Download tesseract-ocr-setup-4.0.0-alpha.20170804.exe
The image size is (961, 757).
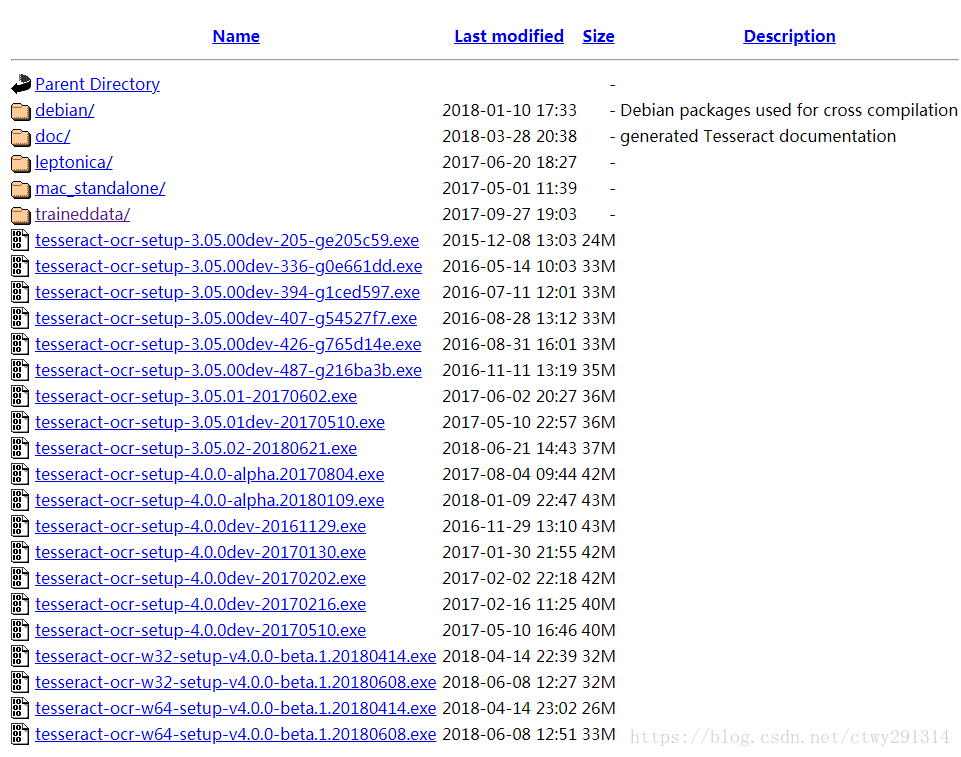click(210, 474)
